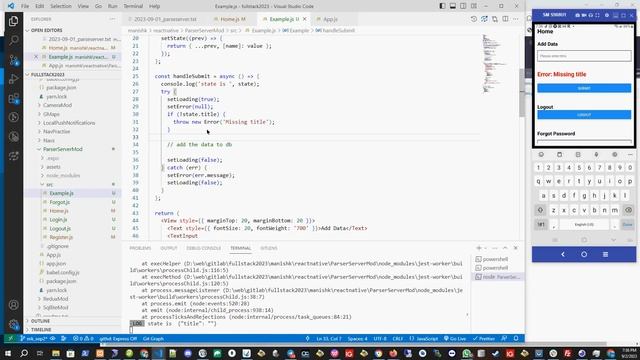Add a new terminal with plus icon

click(x=479, y=248)
